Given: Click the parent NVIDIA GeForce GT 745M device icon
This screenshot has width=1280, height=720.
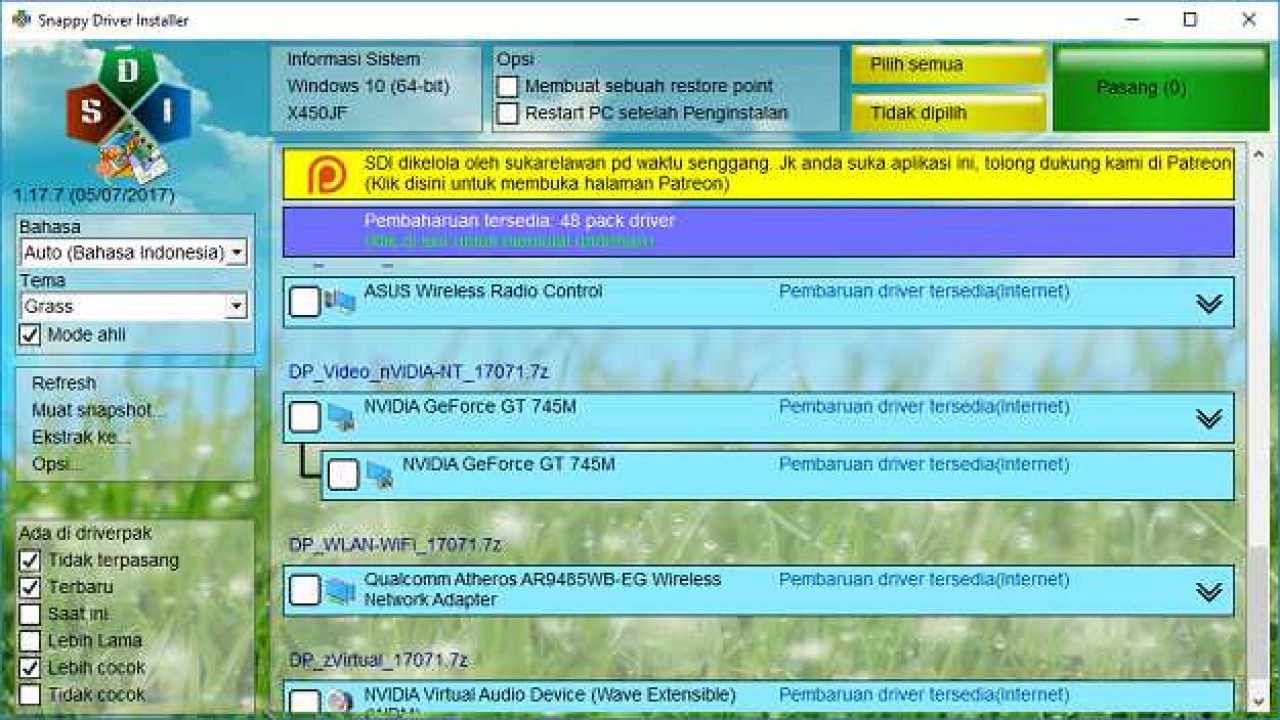Looking at the screenshot, I should pyautogui.click(x=340, y=417).
